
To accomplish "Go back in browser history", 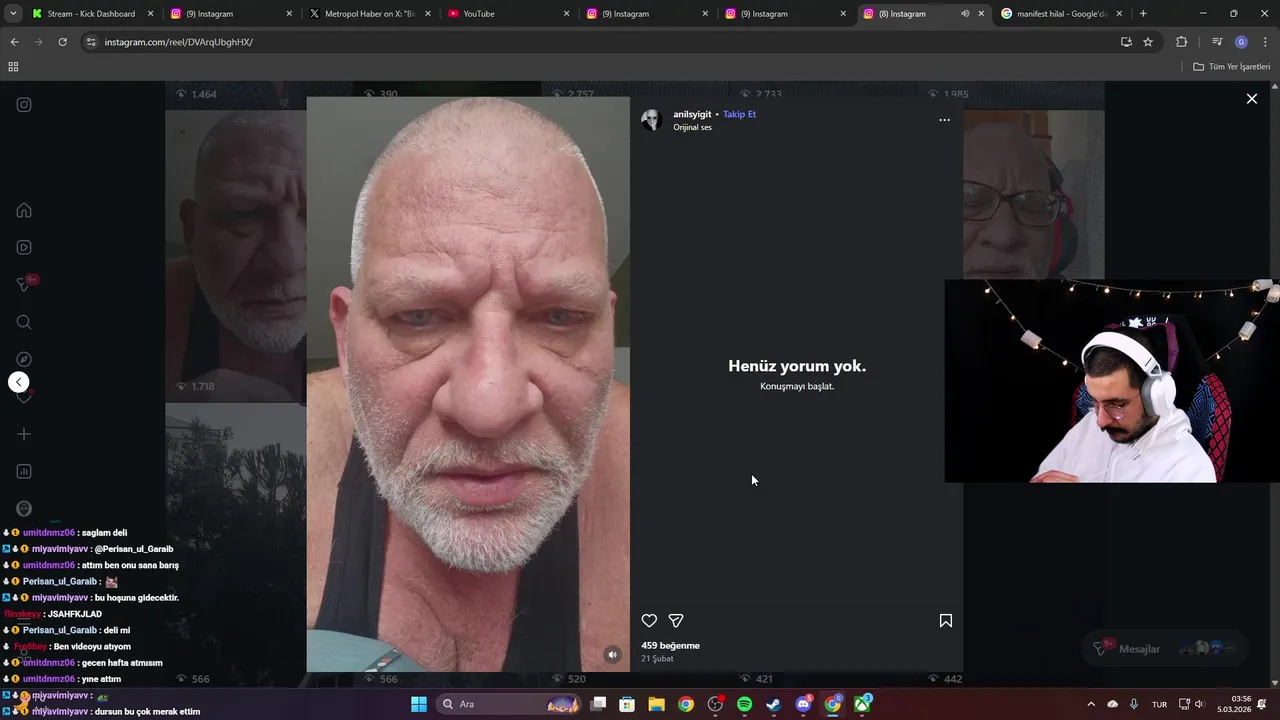I will 14,42.
